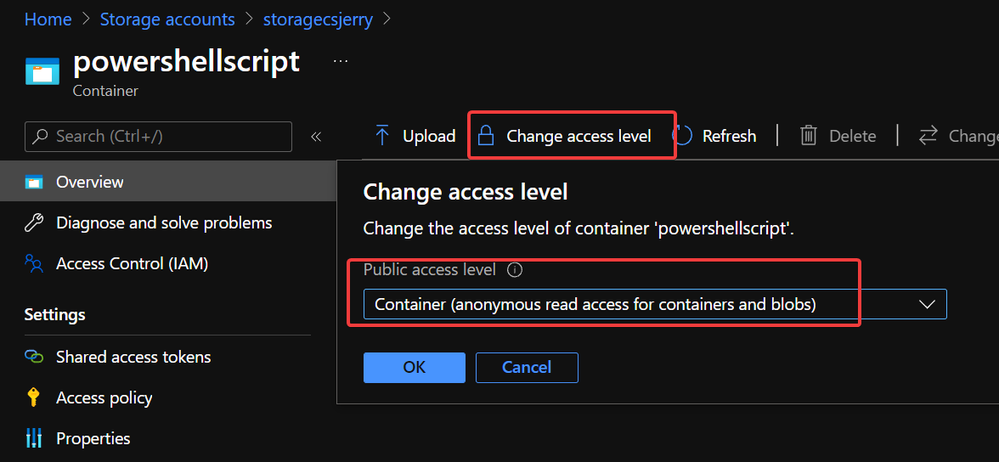Image resolution: width=999 pixels, height=462 pixels.
Task: Click the info icon beside Public access level
Action: click(515, 270)
